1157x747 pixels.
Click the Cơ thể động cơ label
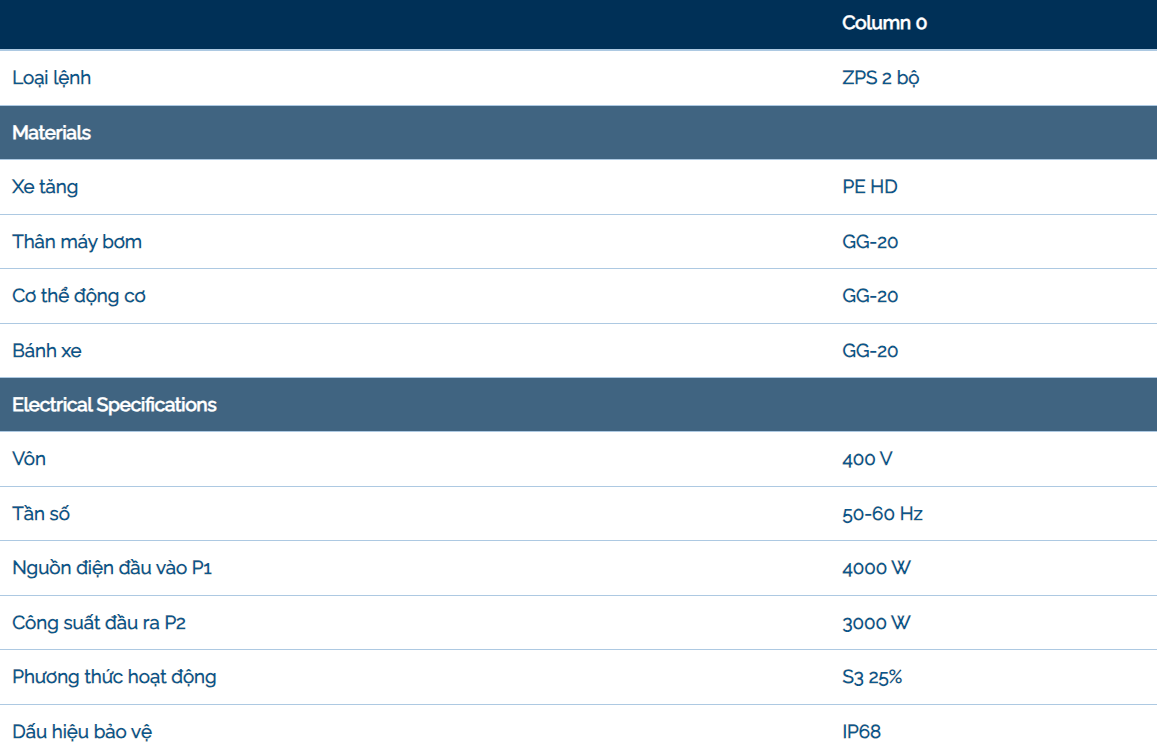tap(79, 296)
